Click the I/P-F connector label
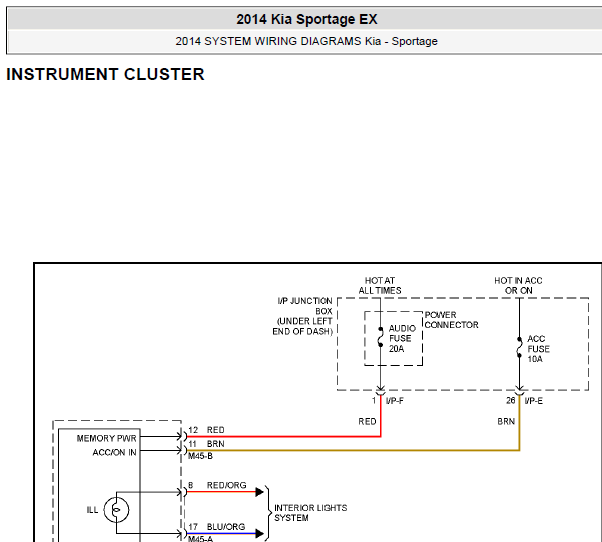Viewport: 602px width, 542px height. click(395, 401)
